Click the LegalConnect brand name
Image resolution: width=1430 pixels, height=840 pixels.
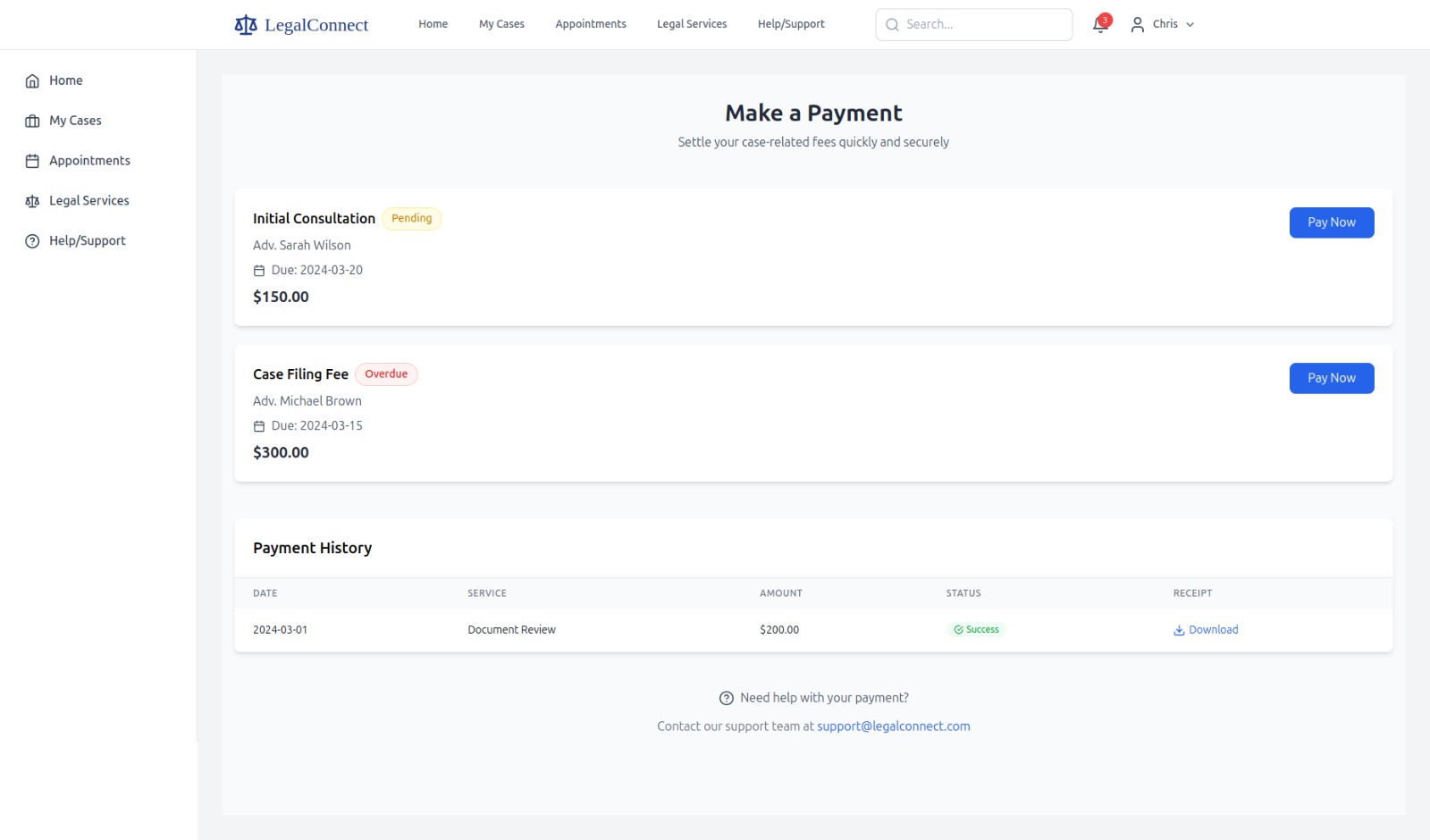click(316, 25)
